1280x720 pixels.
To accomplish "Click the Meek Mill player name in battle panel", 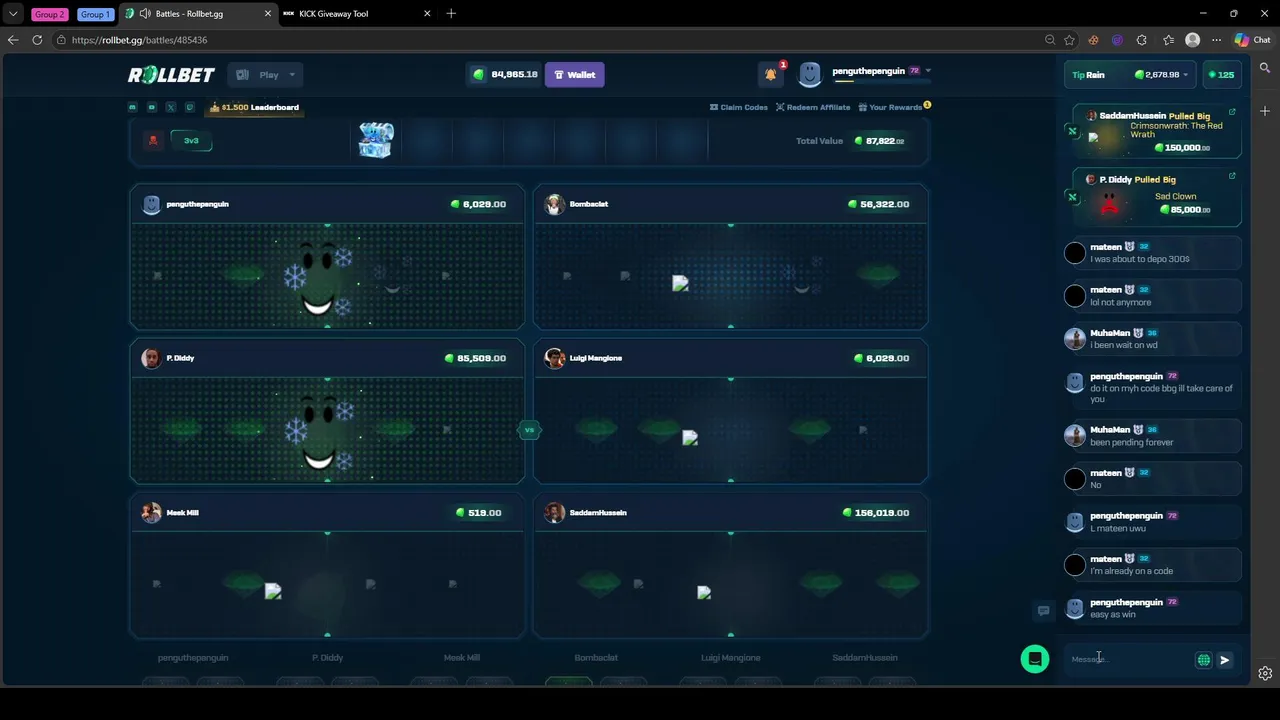I will click(182, 513).
